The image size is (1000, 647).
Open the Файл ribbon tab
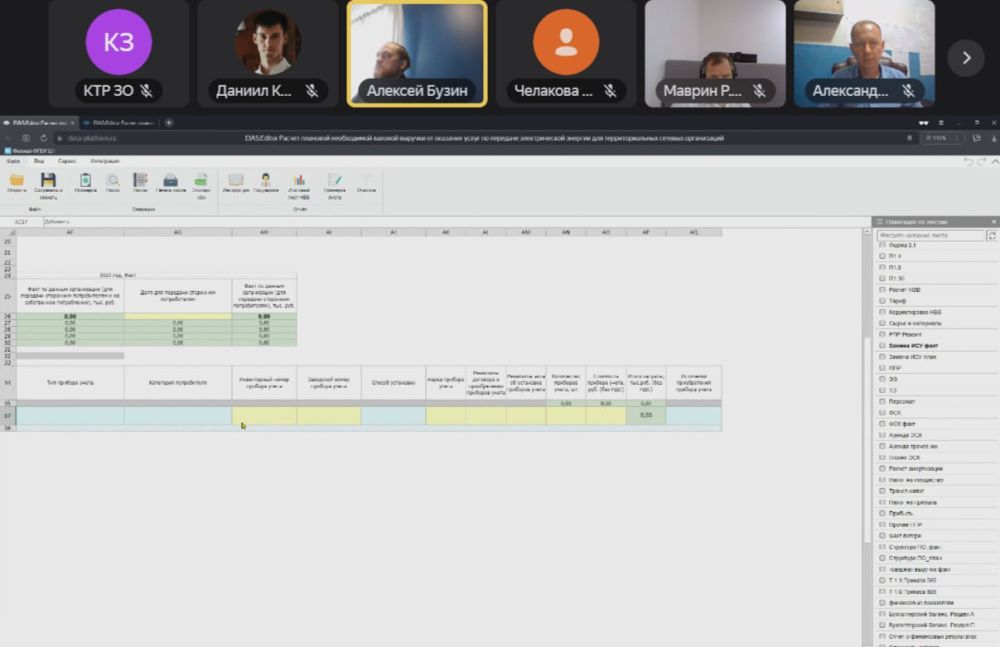(12, 160)
